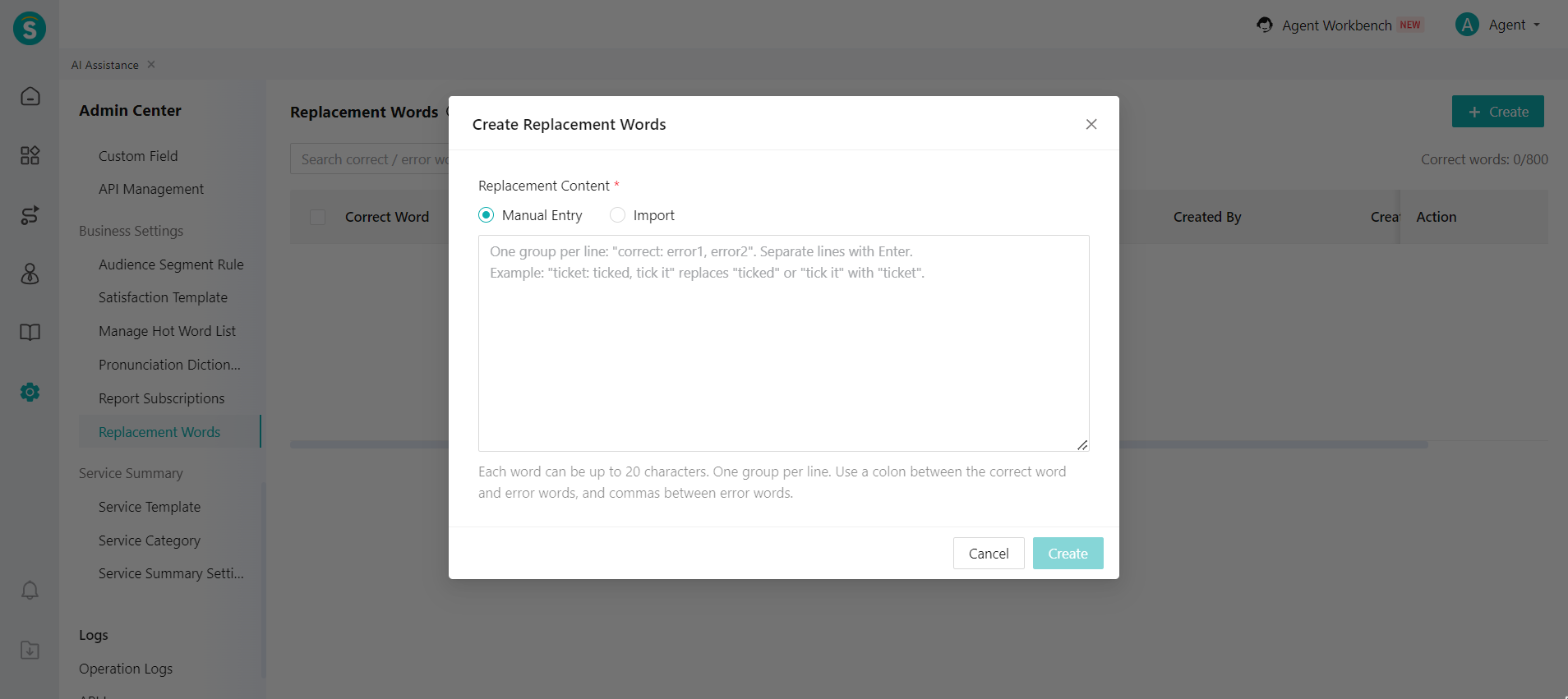Click the NEW badge beside Agent Workbench
Viewport: 1568px width, 699px height.
click(x=1411, y=25)
